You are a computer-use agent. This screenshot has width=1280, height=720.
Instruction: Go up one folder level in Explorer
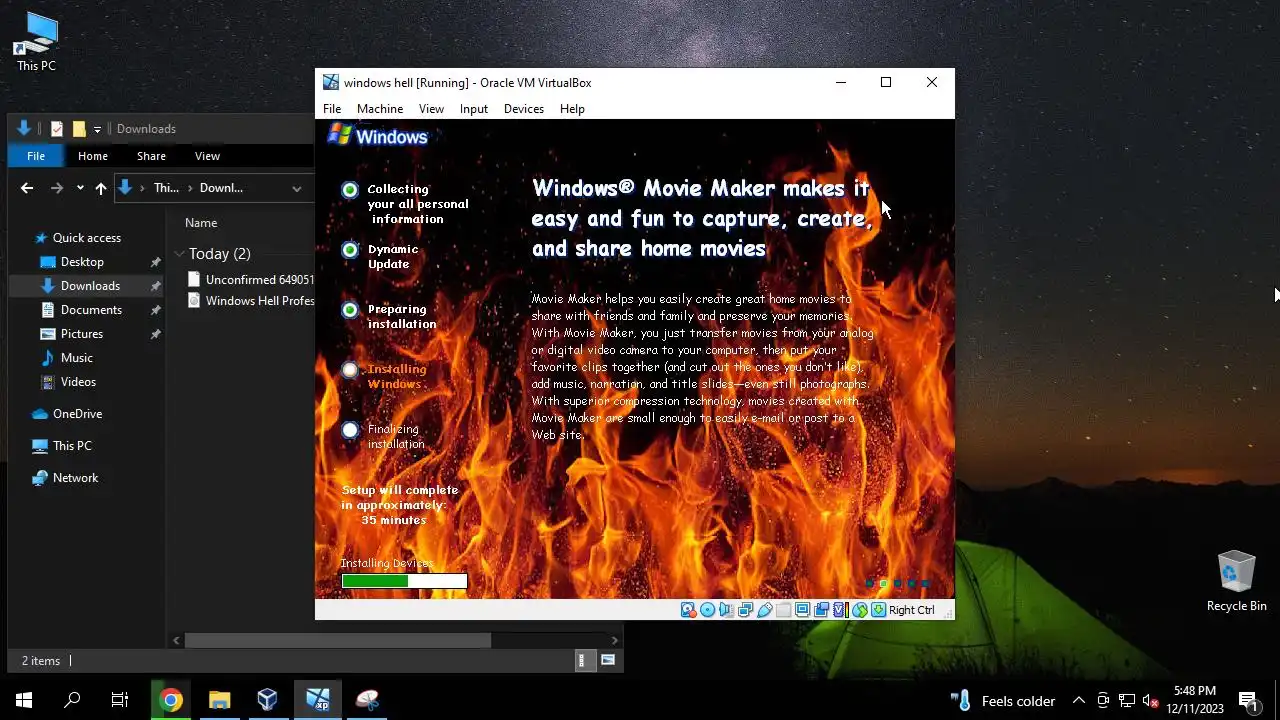click(x=101, y=188)
